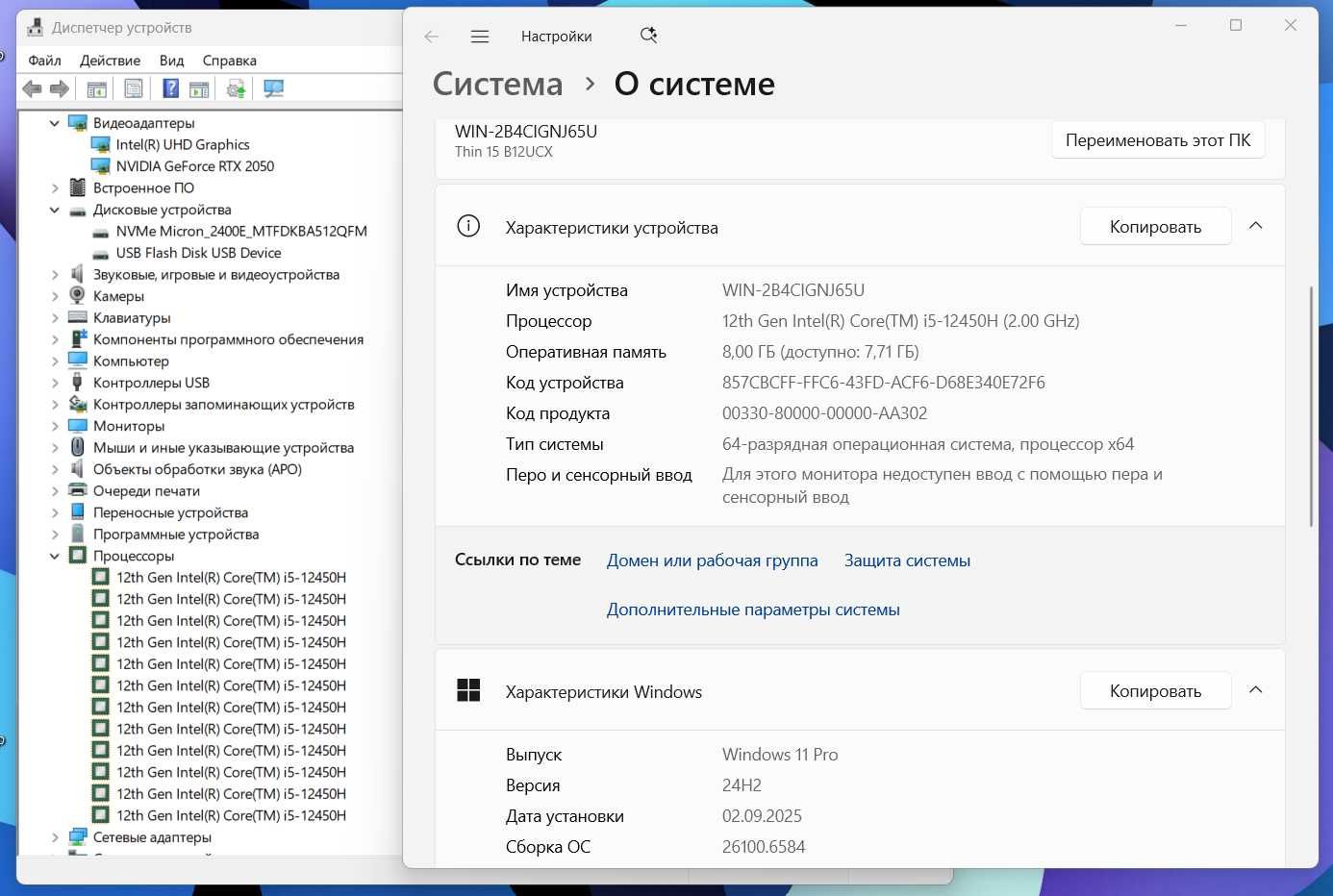Go back using the Settings window back arrow
The image size is (1333, 896).
pos(432,37)
